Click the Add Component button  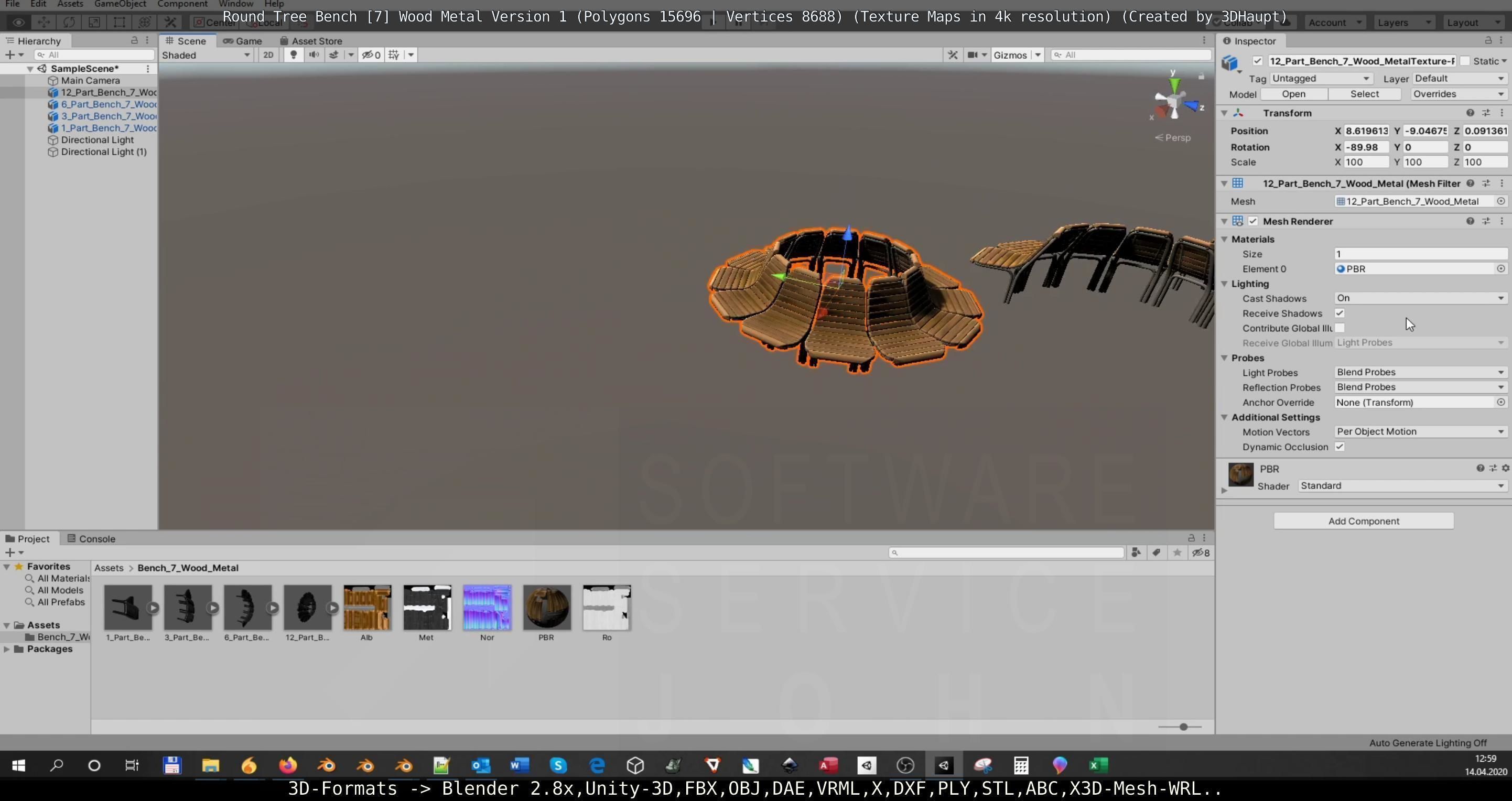(x=1363, y=521)
